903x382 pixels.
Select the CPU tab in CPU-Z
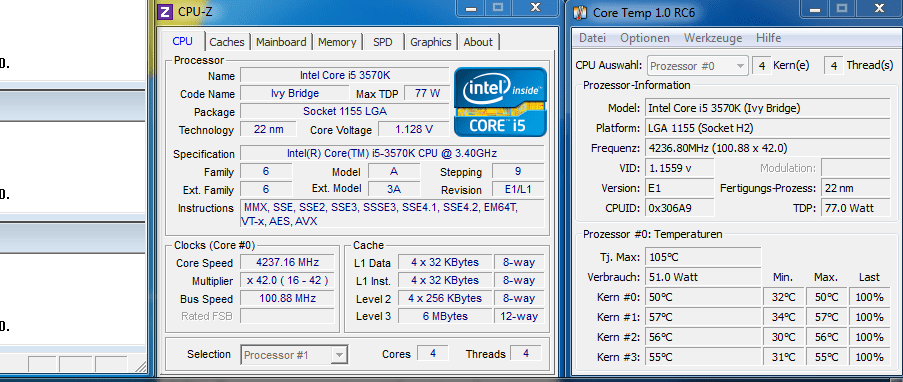pos(183,41)
